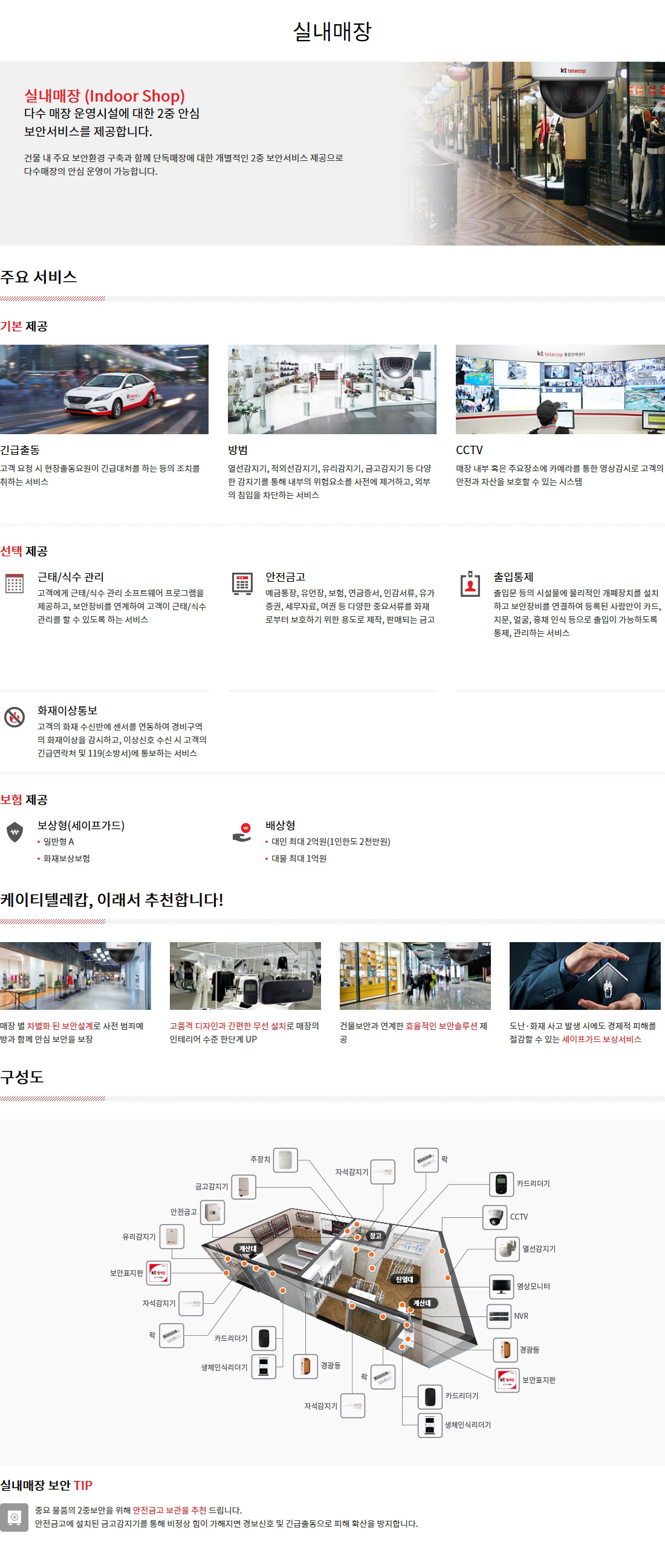Screen dimensions: 665x1568
Task: Click the 출입통제 ID badge icon
Action: [x=470, y=583]
